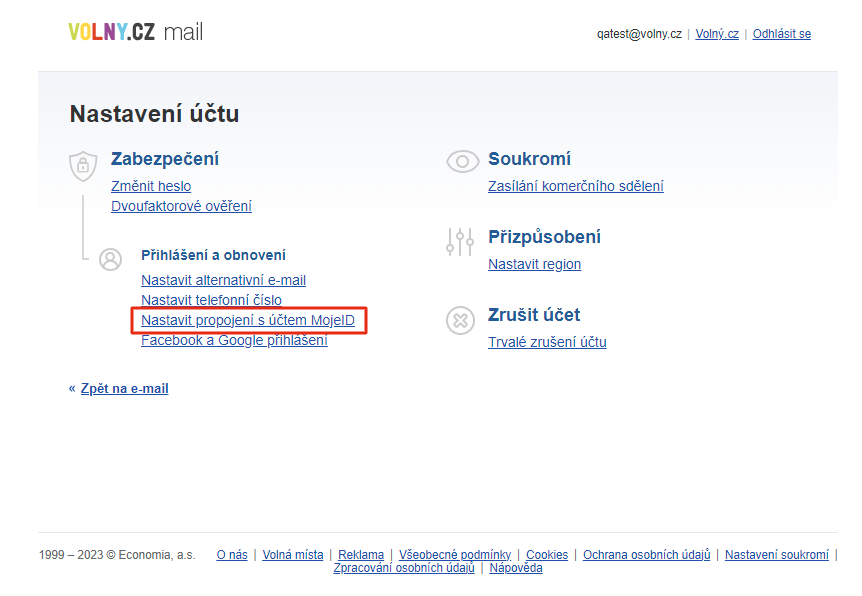Open Nastavení soukromí footer link
The image size is (862, 596).
point(777,555)
